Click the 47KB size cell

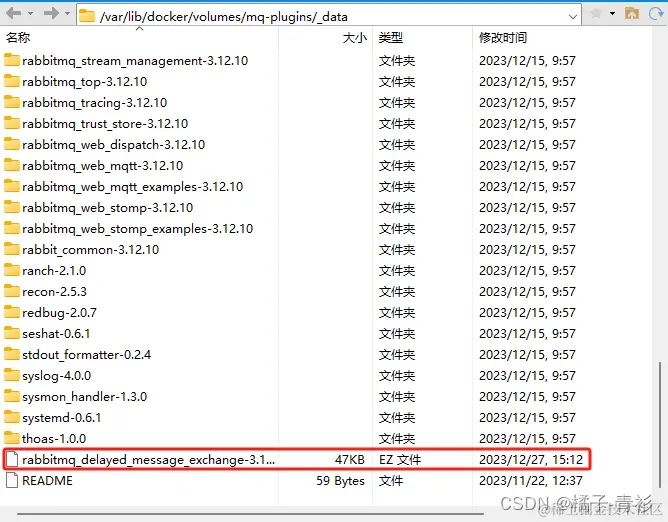(350, 459)
